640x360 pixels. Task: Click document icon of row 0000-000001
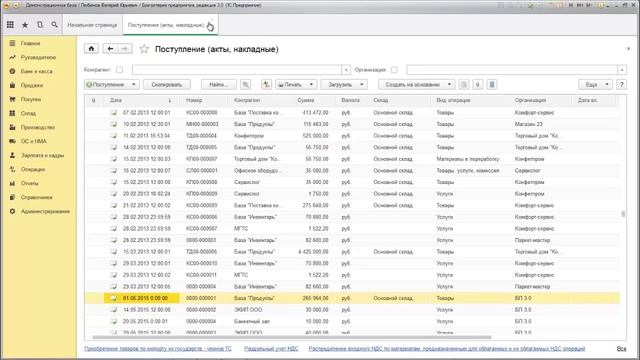(113, 298)
